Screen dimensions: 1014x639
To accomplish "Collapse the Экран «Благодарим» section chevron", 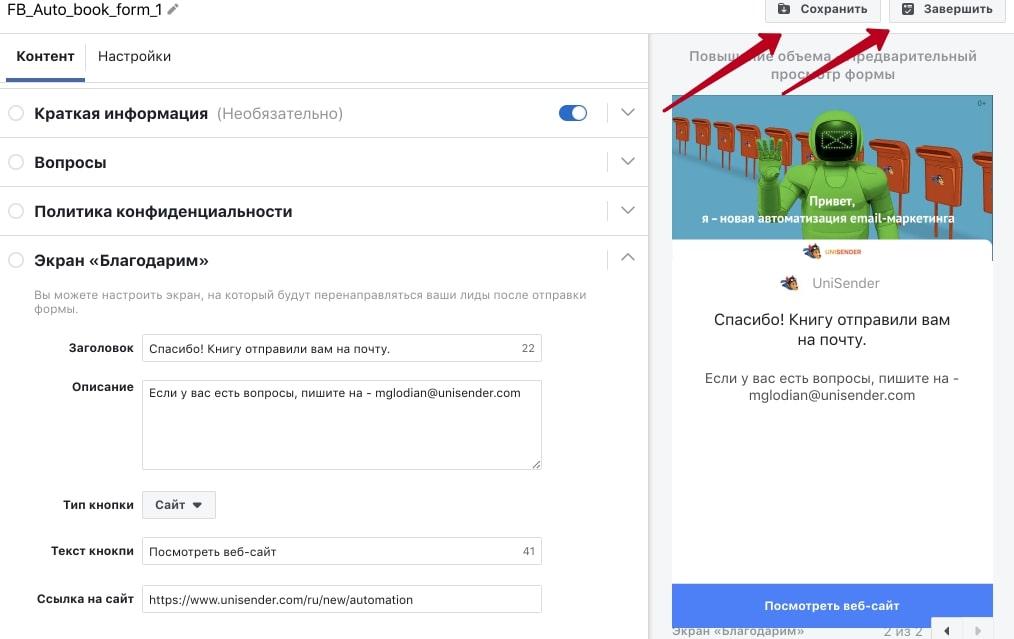I will point(627,257).
